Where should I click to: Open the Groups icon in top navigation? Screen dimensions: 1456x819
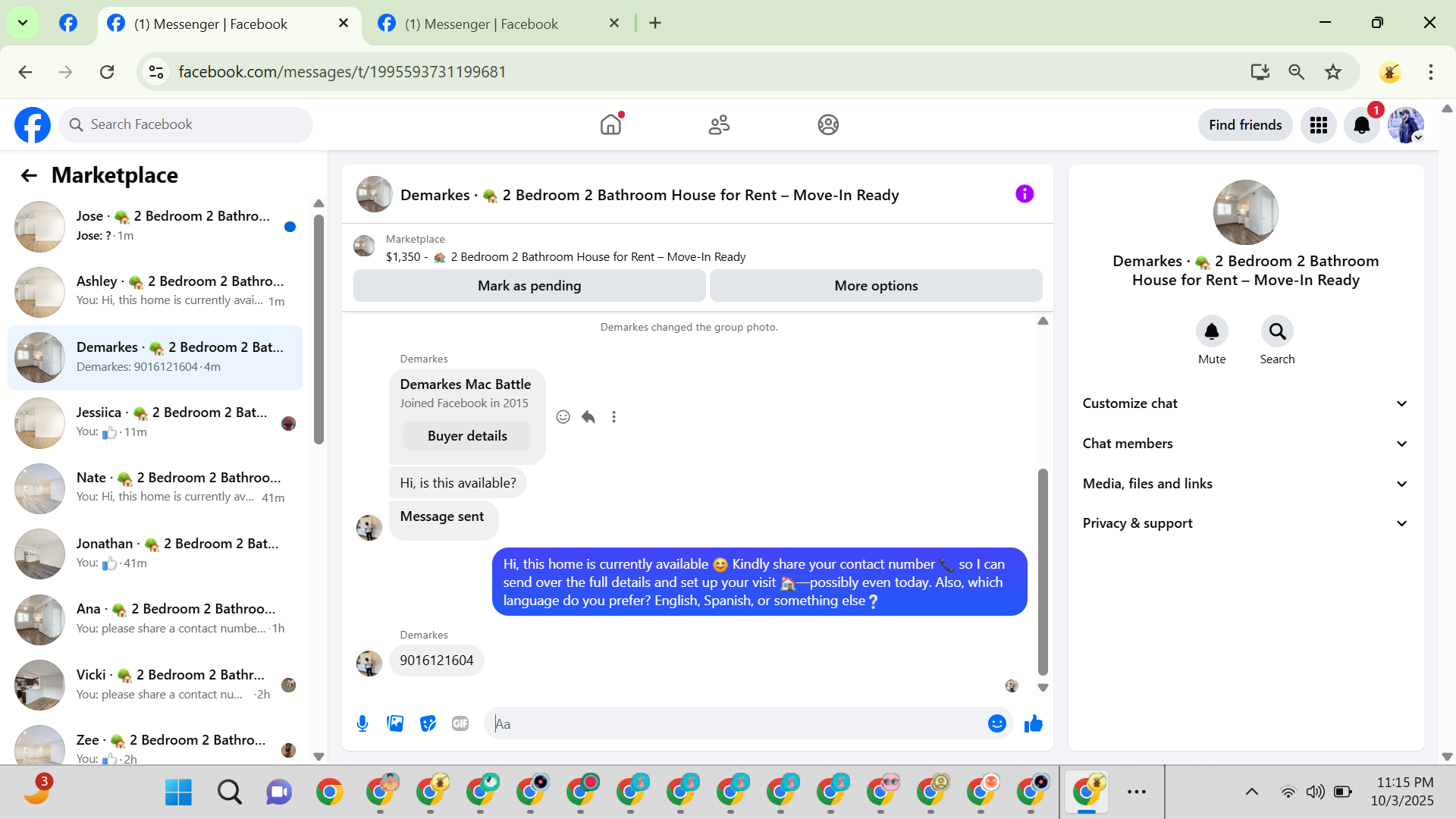point(828,125)
